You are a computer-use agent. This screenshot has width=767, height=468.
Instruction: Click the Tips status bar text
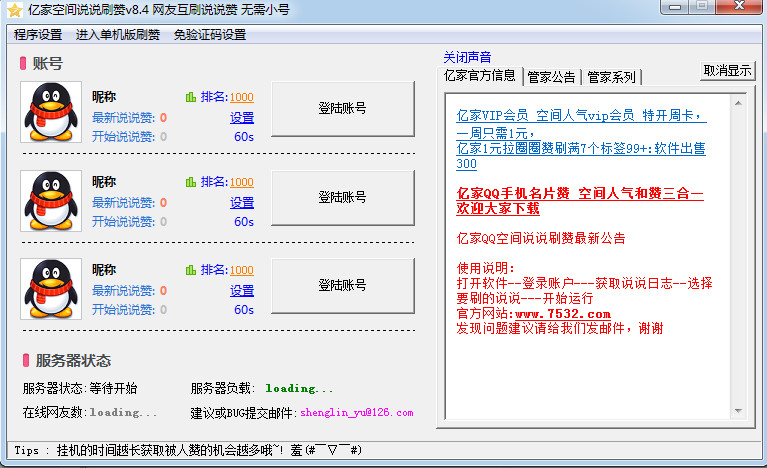tap(188, 450)
